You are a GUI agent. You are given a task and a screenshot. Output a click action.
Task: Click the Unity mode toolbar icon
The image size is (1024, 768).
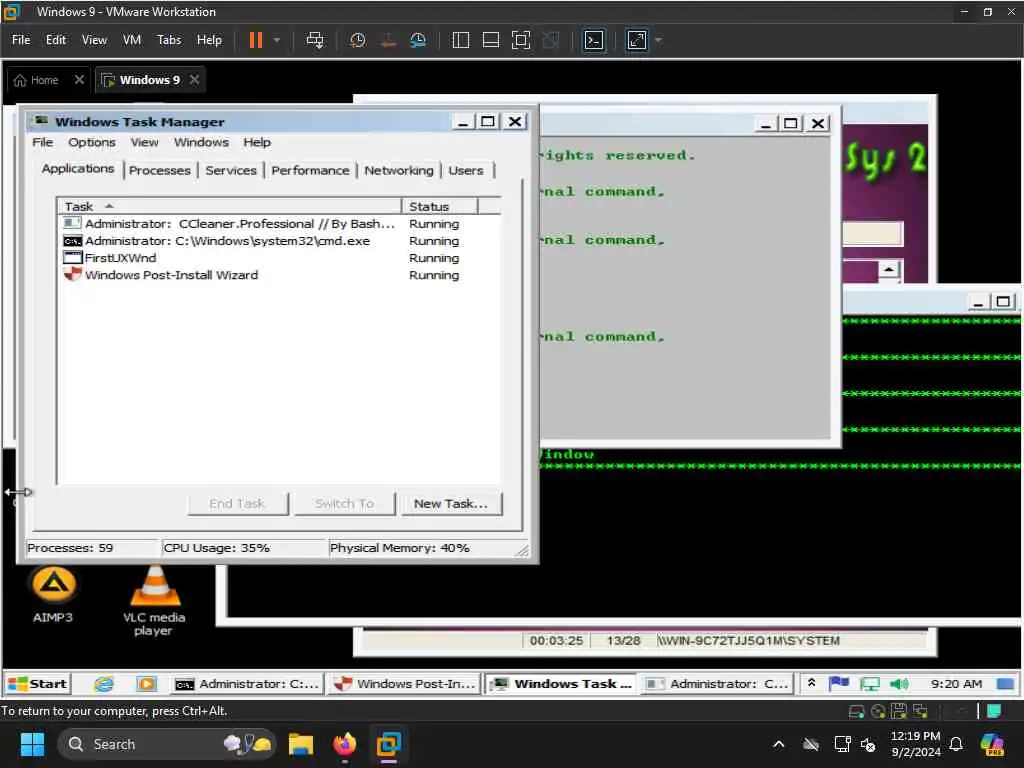(x=551, y=40)
